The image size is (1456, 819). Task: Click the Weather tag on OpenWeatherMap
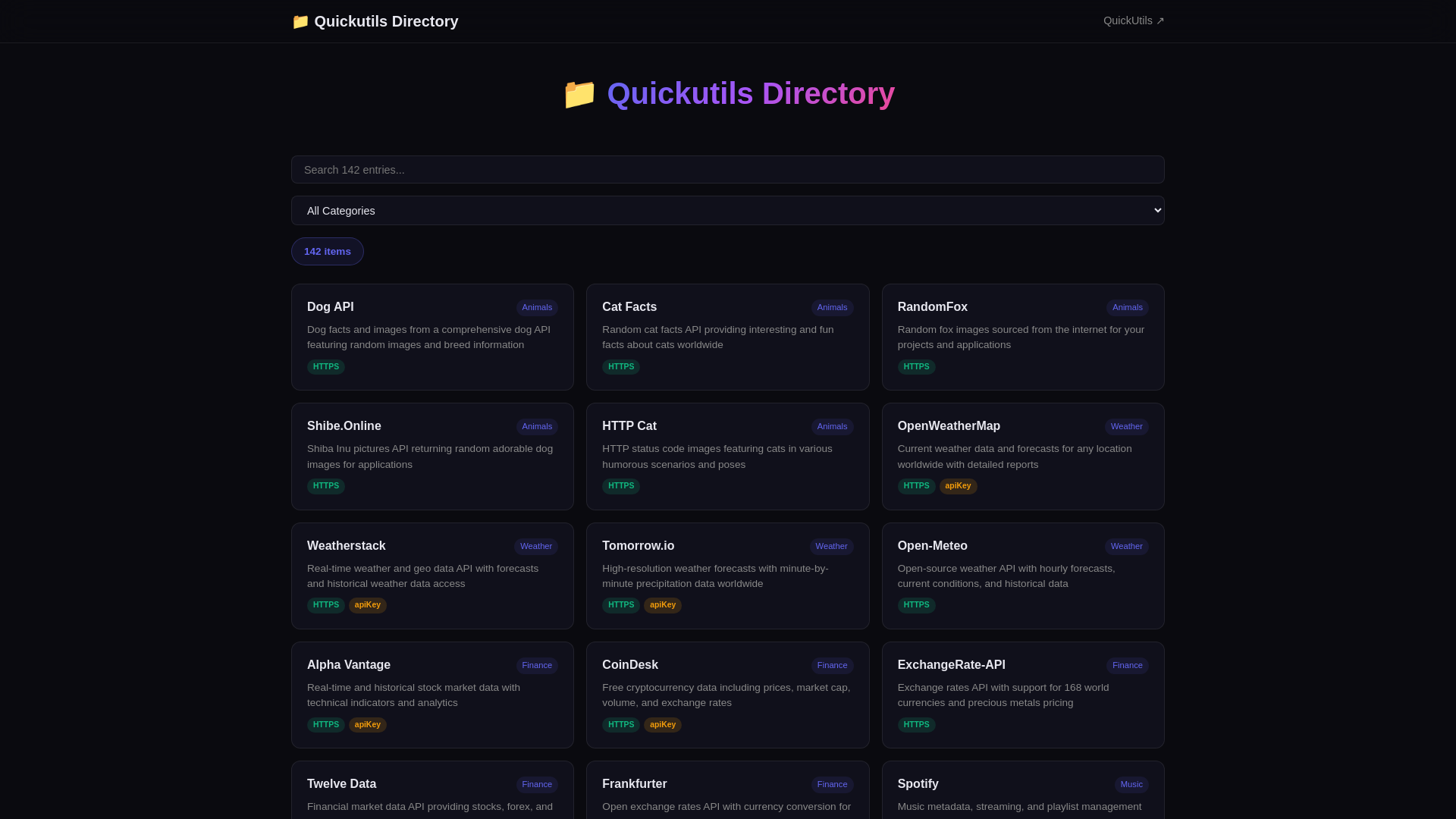point(1127,427)
